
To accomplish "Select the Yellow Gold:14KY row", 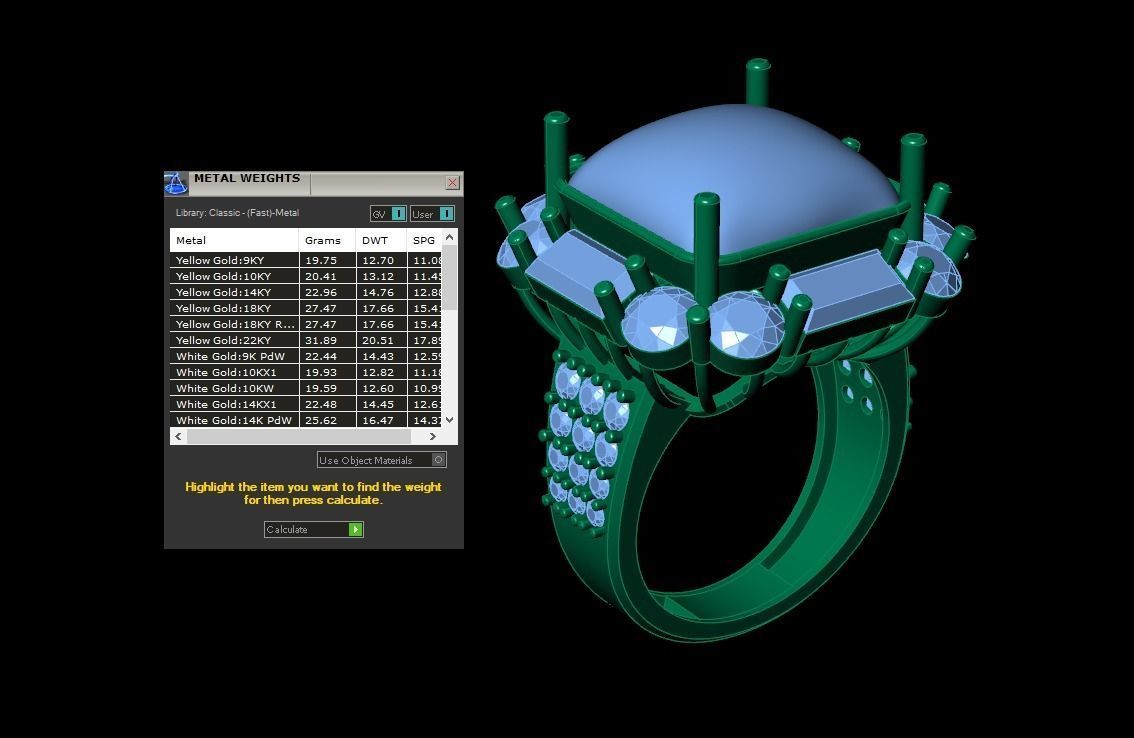I will coord(305,292).
